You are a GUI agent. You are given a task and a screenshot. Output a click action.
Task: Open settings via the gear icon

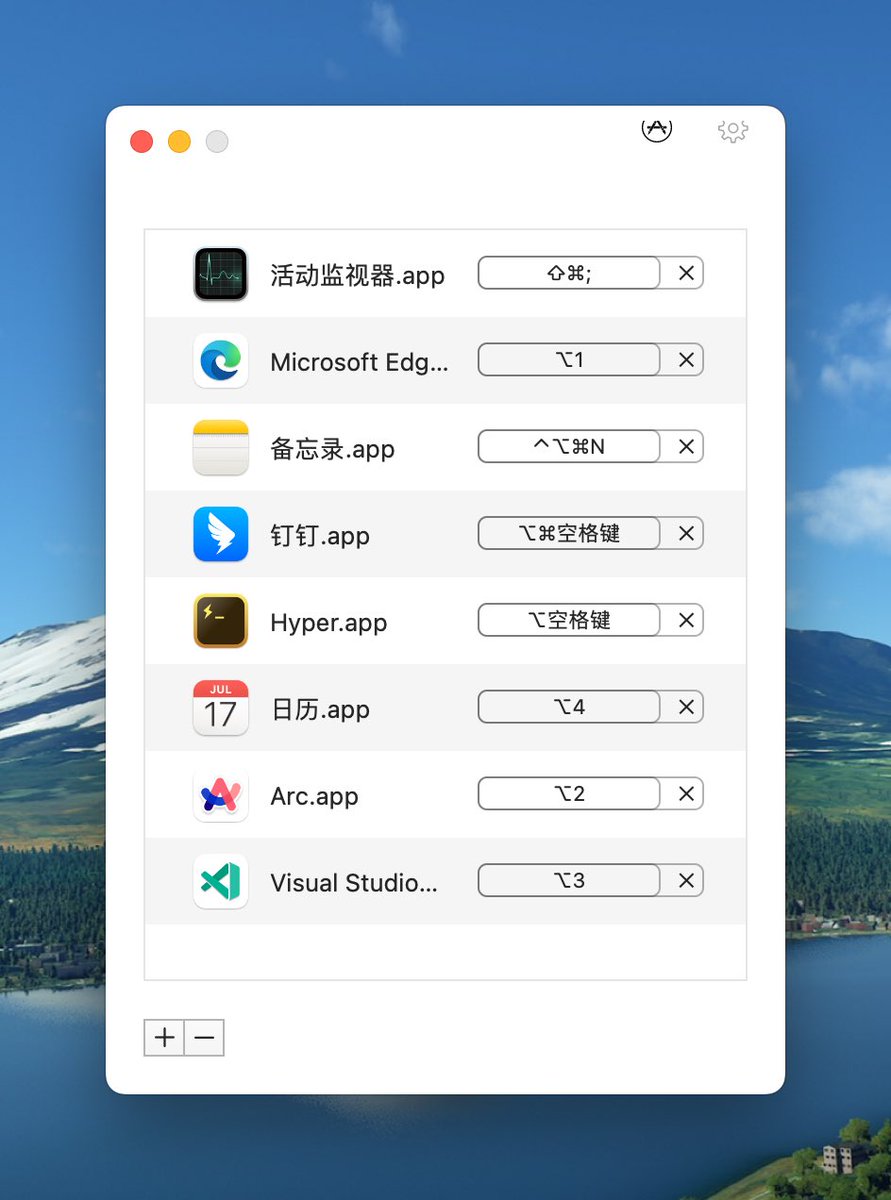(x=733, y=130)
